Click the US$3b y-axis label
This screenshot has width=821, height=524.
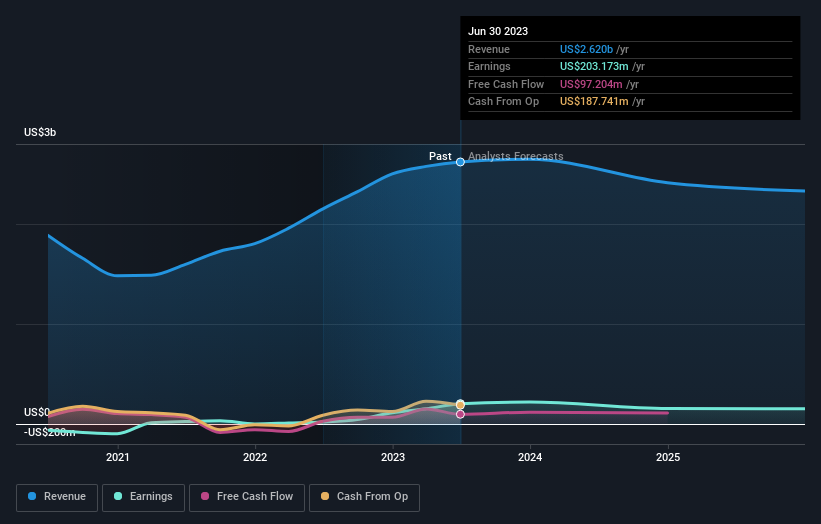[40, 132]
